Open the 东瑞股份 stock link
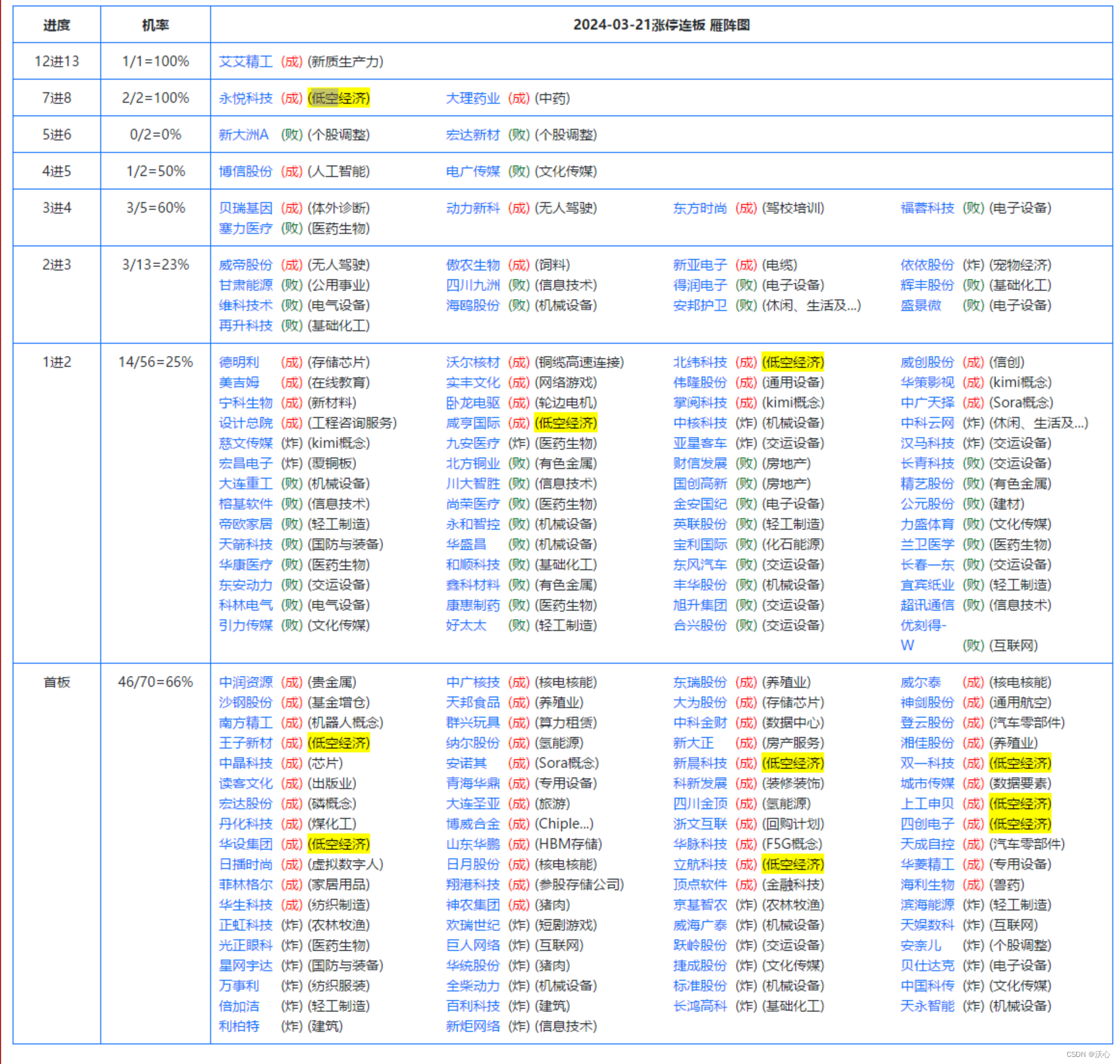Viewport: 1120px width, 1064px height. click(x=700, y=682)
